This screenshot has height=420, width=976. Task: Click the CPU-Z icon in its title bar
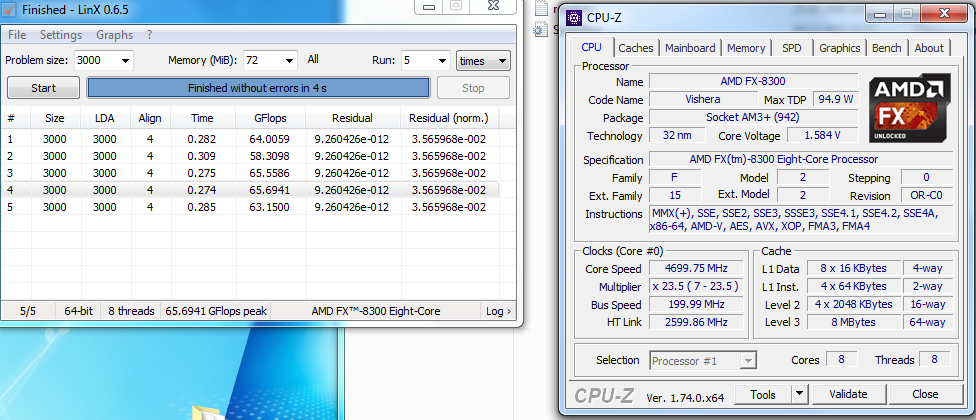(x=574, y=17)
